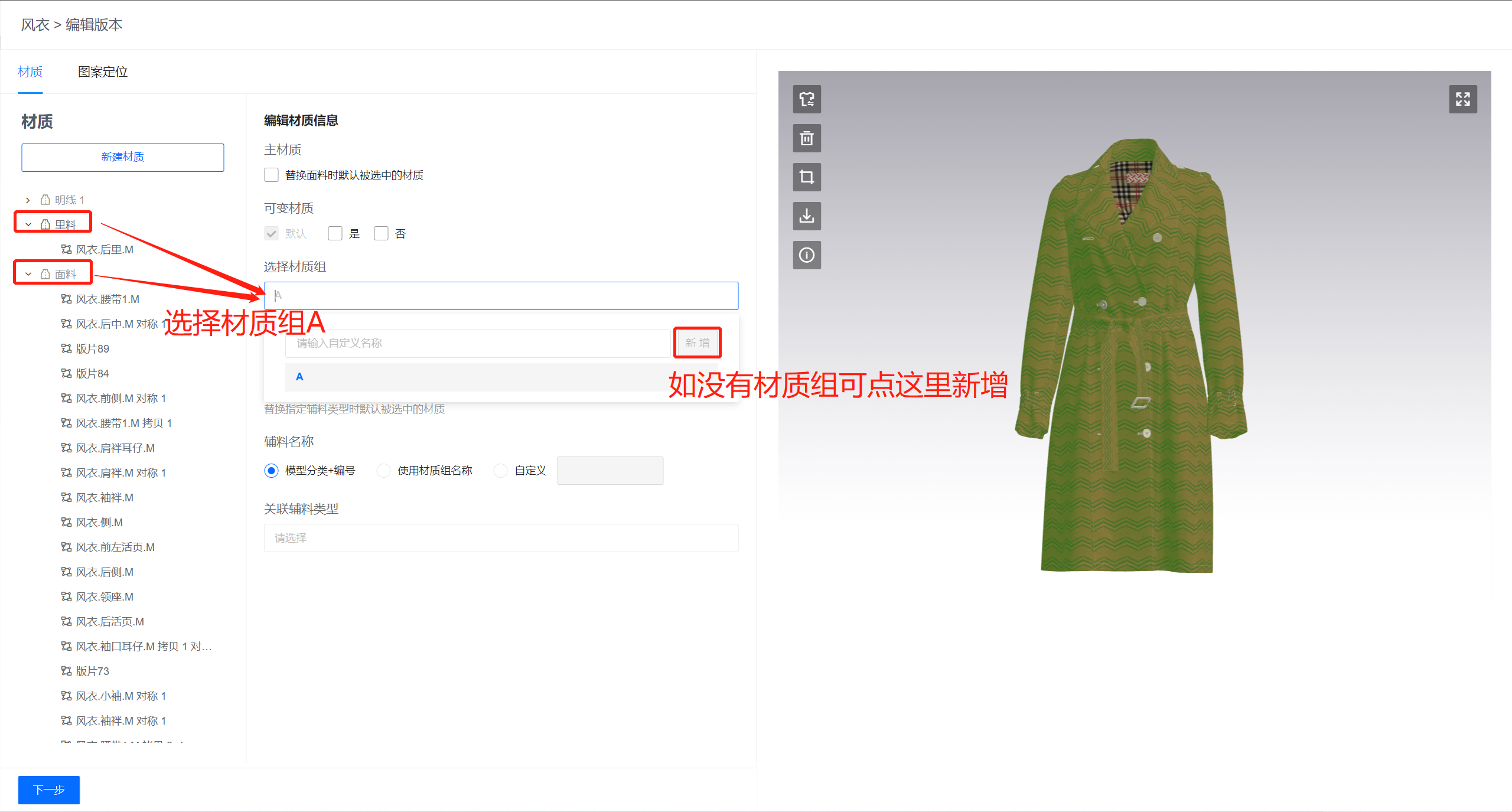Click the trash delete icon in viewer

[806, 138]
